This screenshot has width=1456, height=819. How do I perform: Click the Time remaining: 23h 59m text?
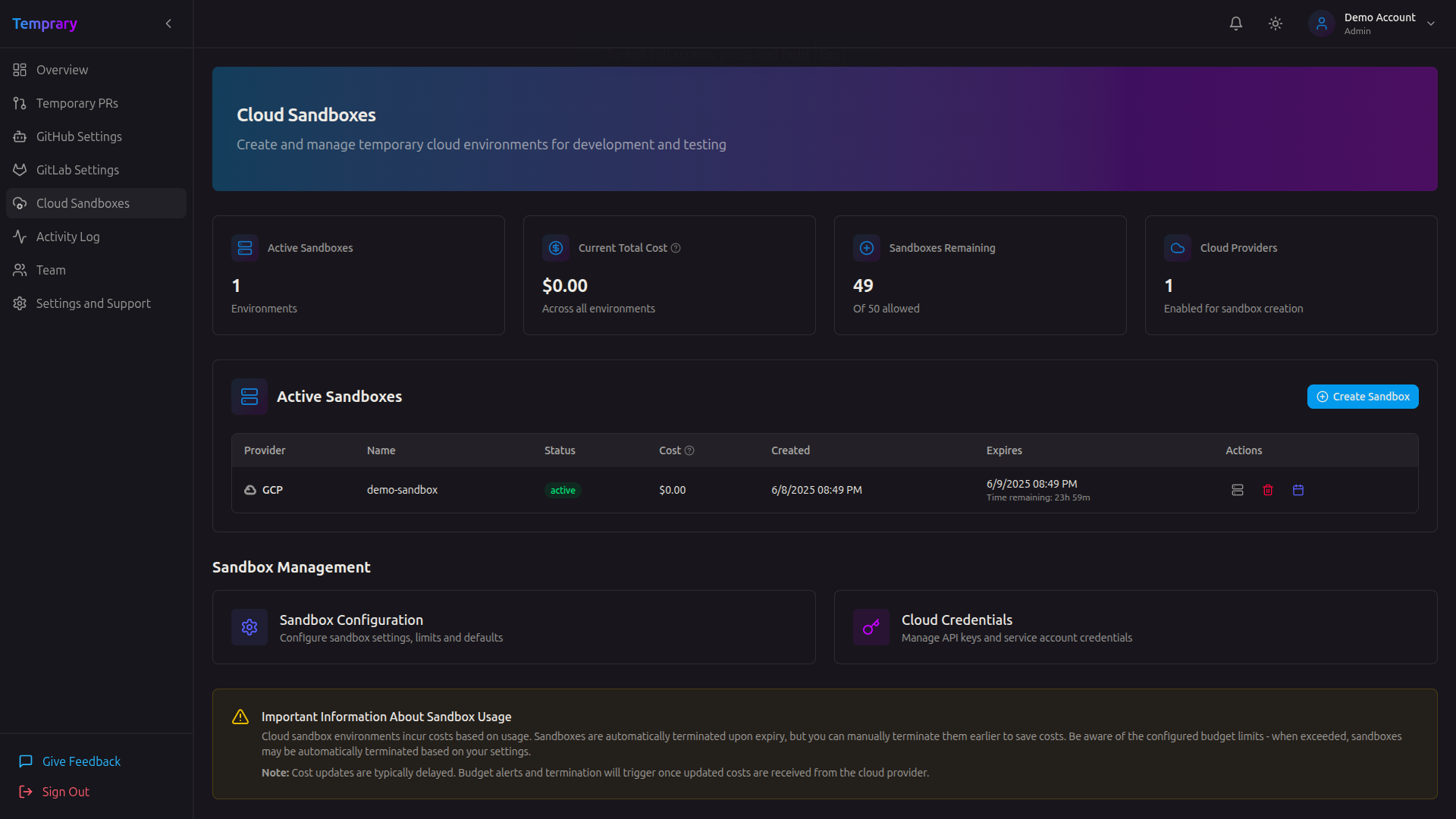[x=1038, y=498]
